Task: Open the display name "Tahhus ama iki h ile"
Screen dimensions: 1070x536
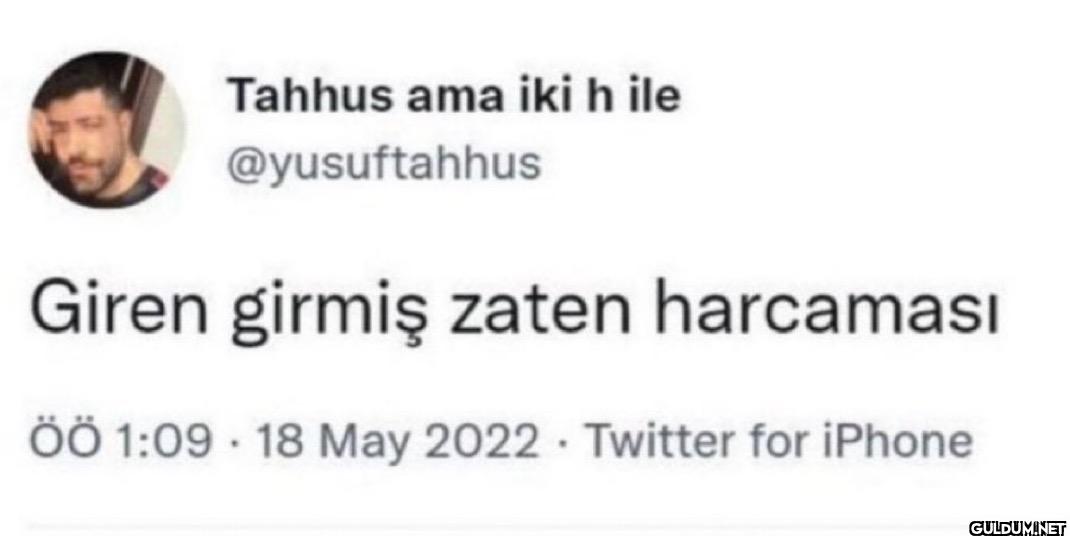Action: point(454,96)
